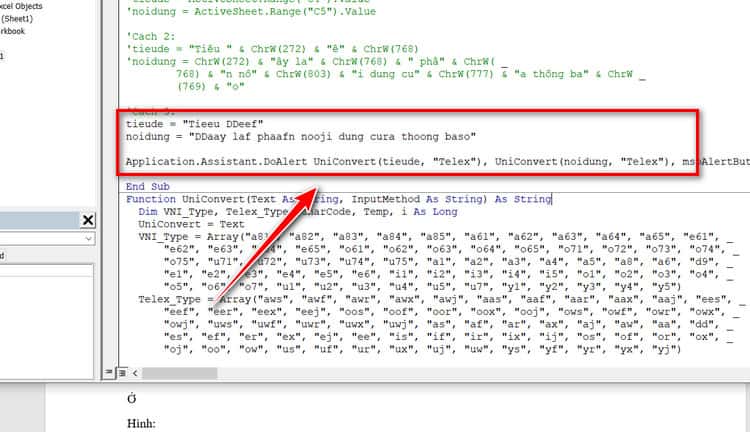
Task: Click the line starting "owj", "uws"
Action: 448,324
